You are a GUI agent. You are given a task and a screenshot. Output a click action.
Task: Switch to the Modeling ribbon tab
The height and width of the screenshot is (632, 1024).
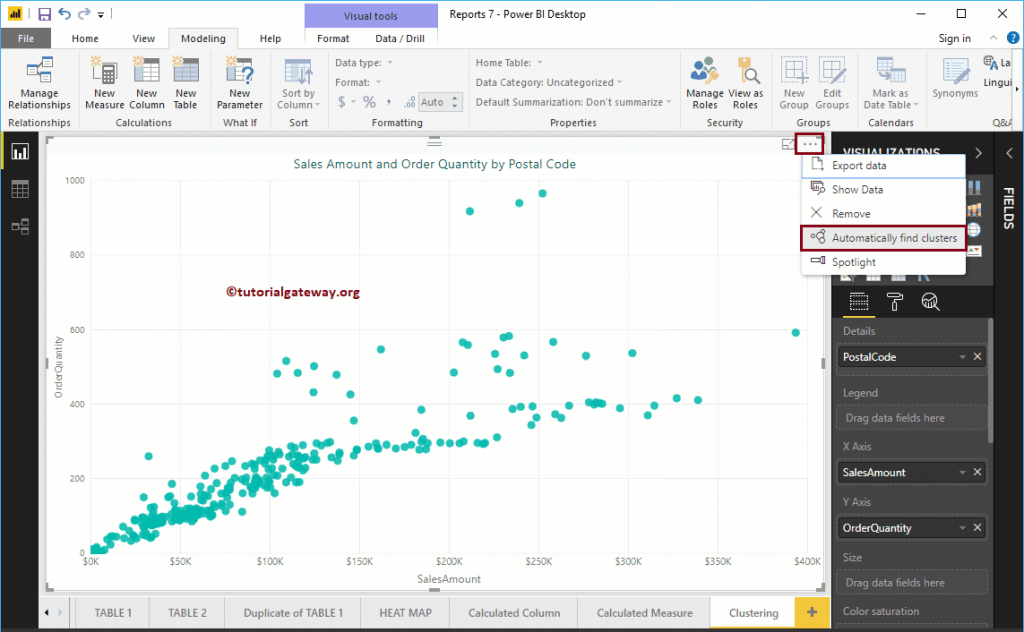[202, 38]
